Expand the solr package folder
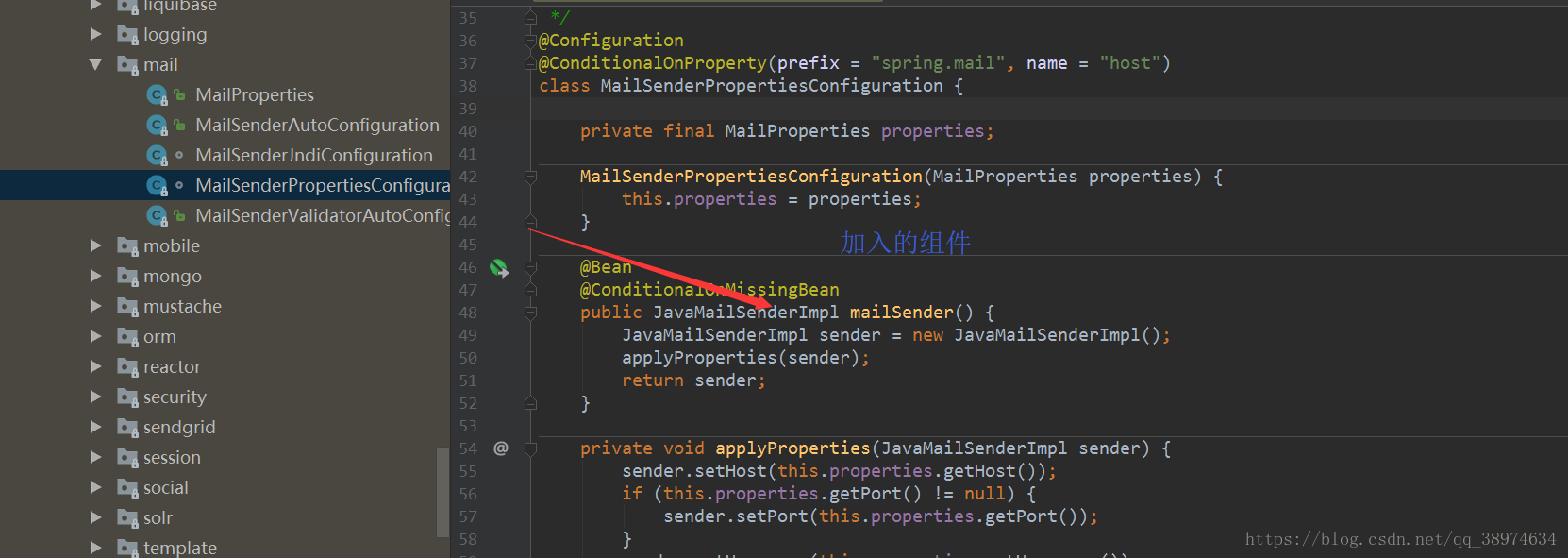 coord(95,517)
